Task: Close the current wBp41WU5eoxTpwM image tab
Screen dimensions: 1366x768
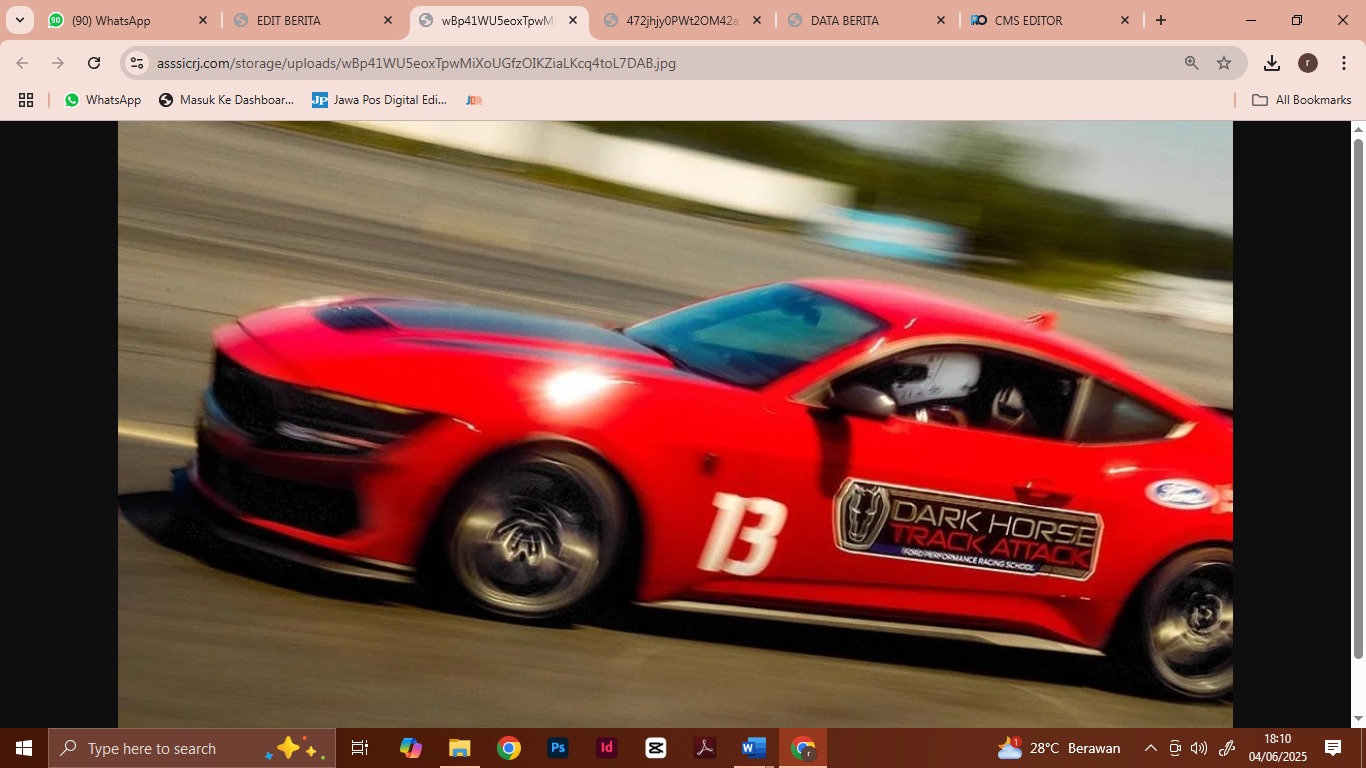Action: (x=573, y=20)
